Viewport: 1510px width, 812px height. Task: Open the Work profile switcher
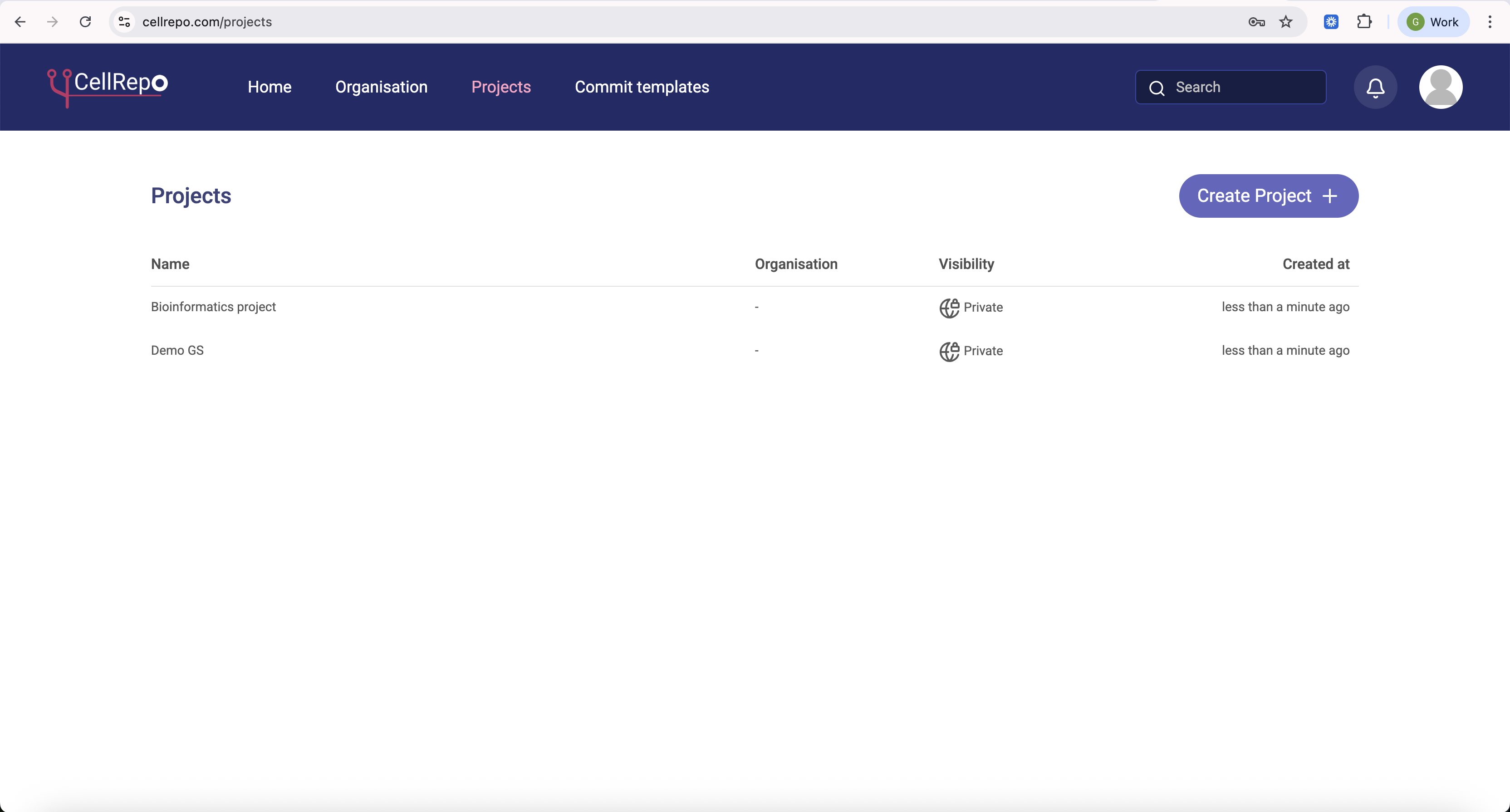(x=1433, y=22)
